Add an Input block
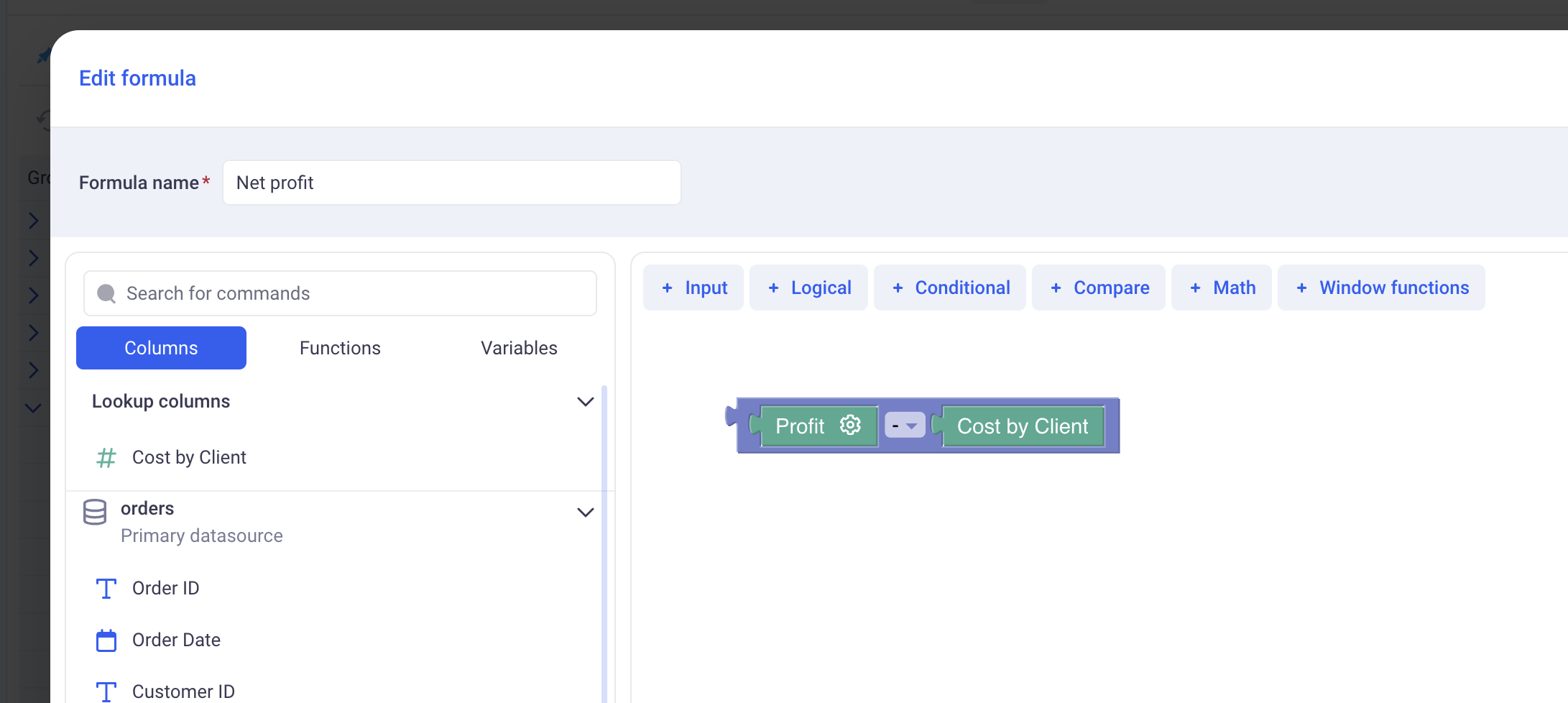Image resolution: width=1568 pixels, height=703 pixels. 693,288
